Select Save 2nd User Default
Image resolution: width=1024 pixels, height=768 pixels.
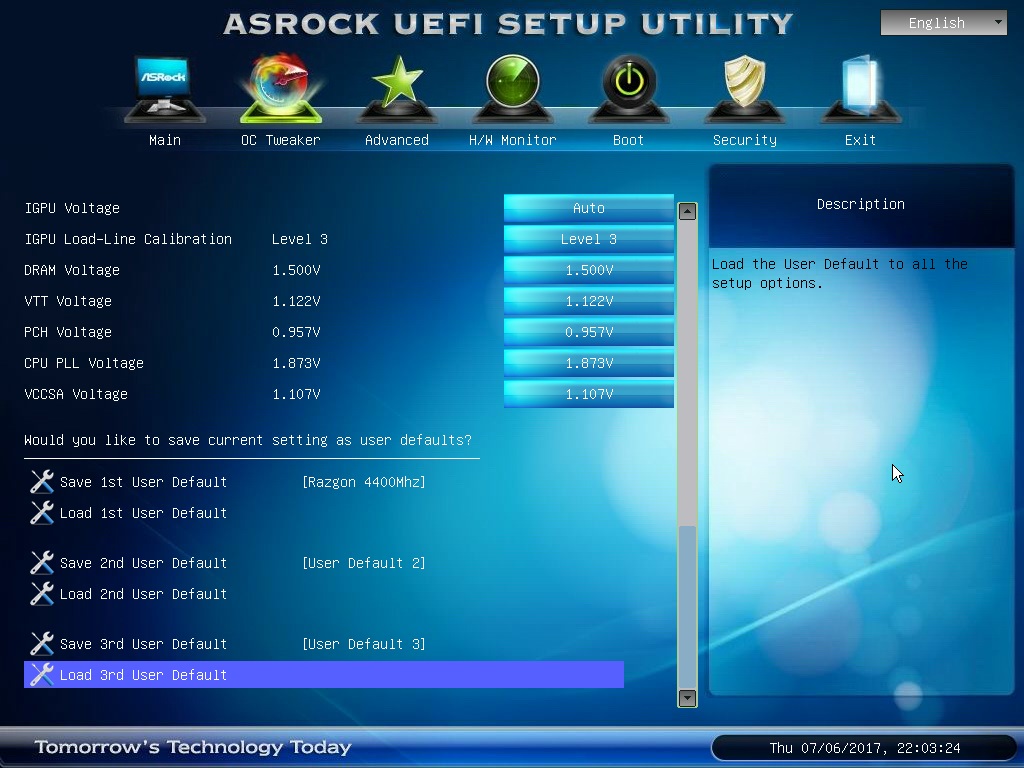coord(143,563)
